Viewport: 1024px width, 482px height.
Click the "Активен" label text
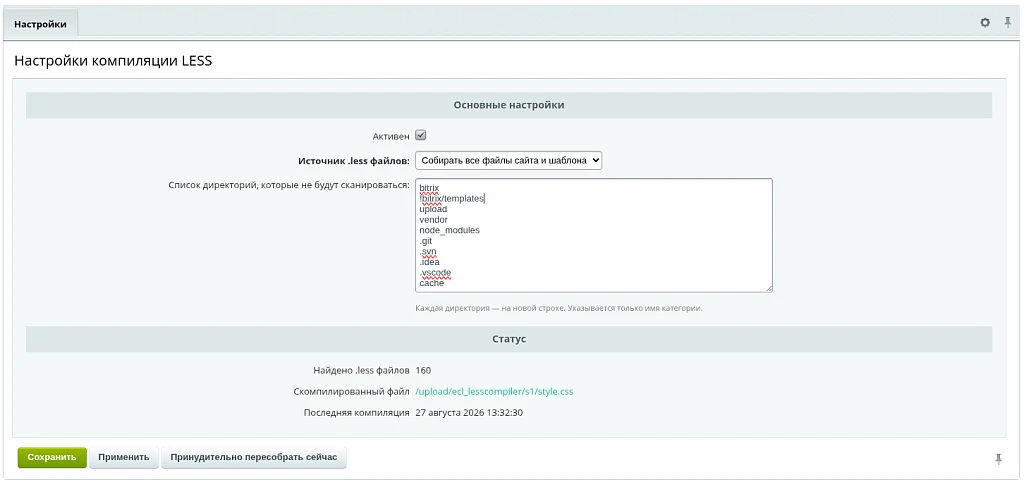[x=391, y=137]
